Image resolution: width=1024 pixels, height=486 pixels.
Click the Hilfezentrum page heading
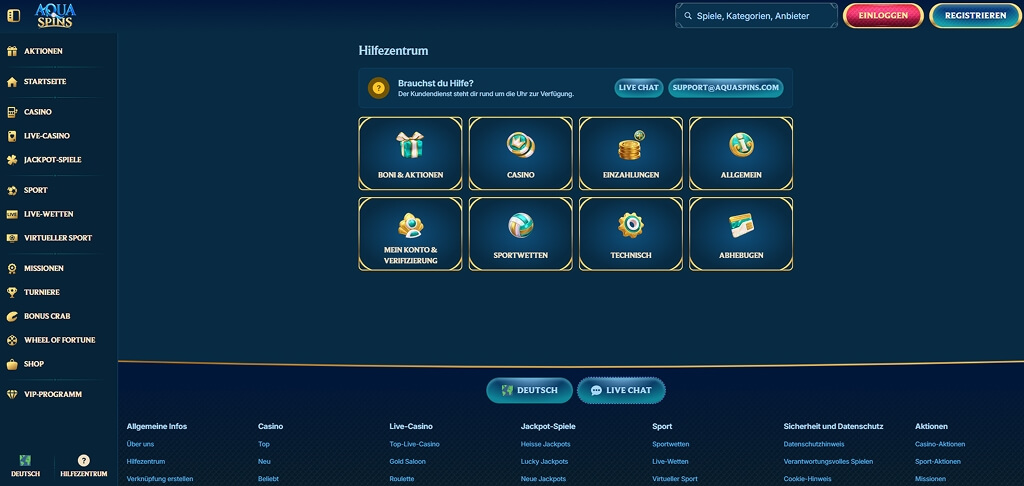point(394,50)
